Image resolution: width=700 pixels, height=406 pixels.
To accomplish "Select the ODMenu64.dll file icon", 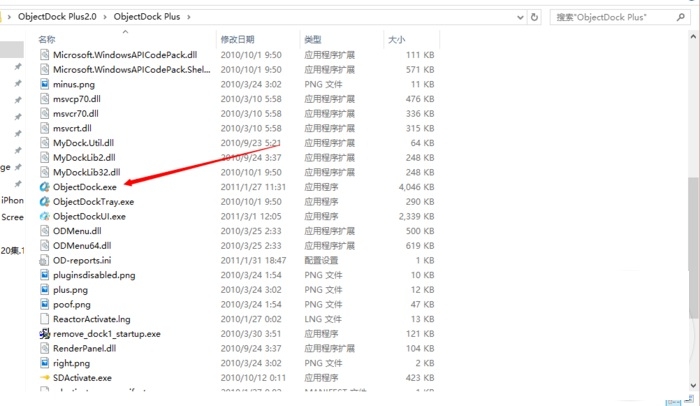I will (44, 246).
